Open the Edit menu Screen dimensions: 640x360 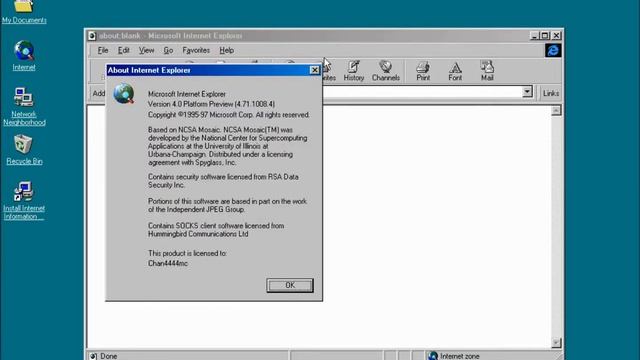click(x=123, y=50)
